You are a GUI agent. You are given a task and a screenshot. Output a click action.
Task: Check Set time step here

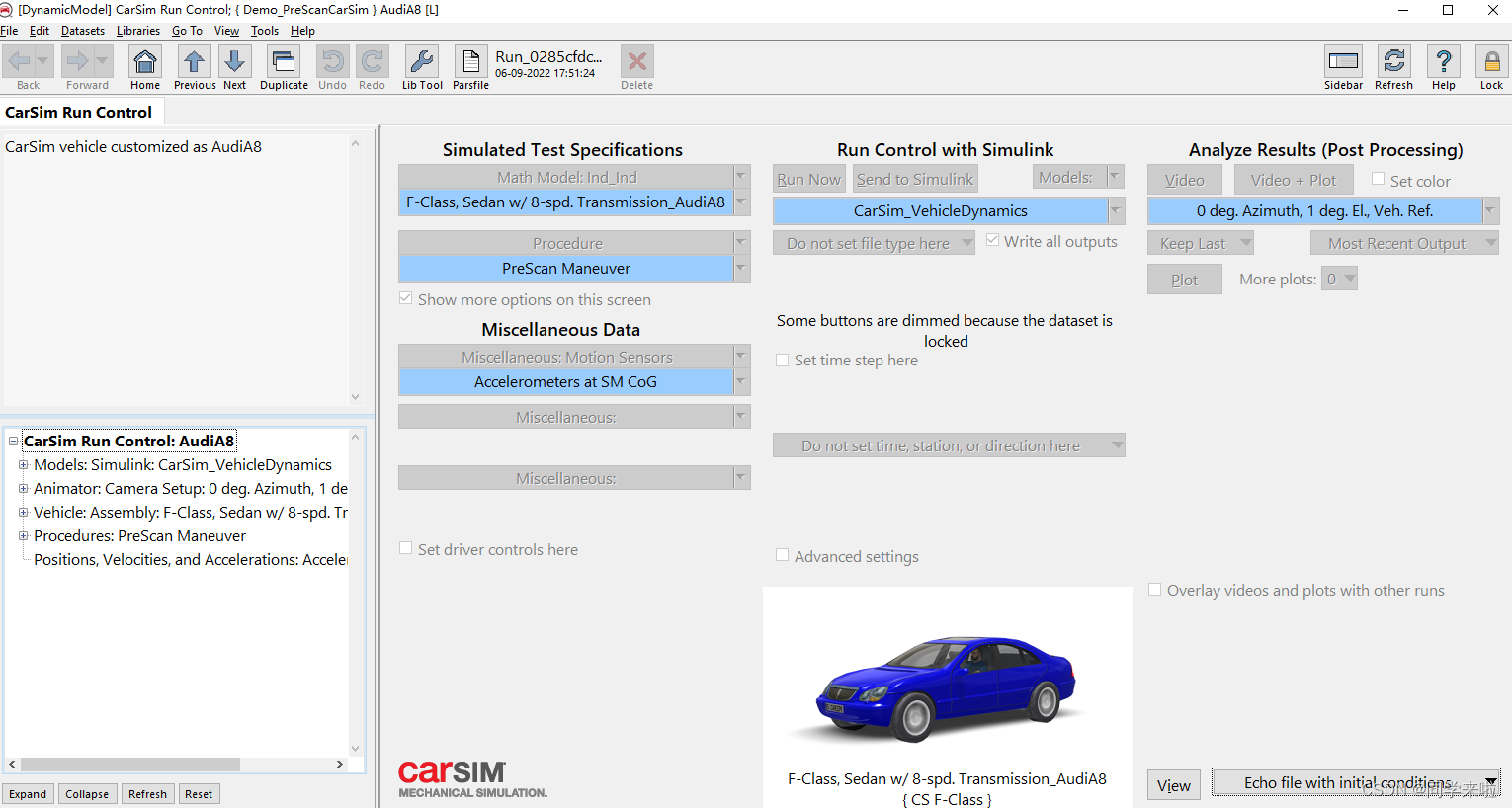click(782, 361)
